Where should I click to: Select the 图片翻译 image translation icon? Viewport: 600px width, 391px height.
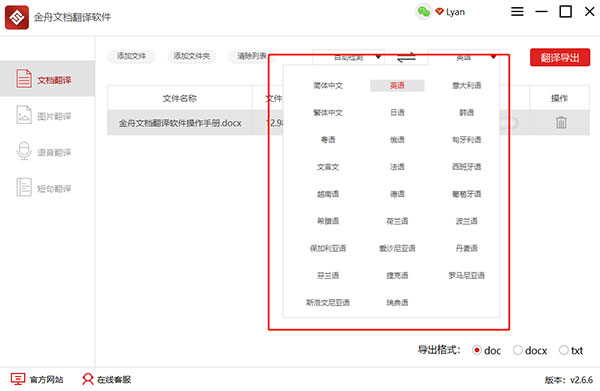click(24, 115)
